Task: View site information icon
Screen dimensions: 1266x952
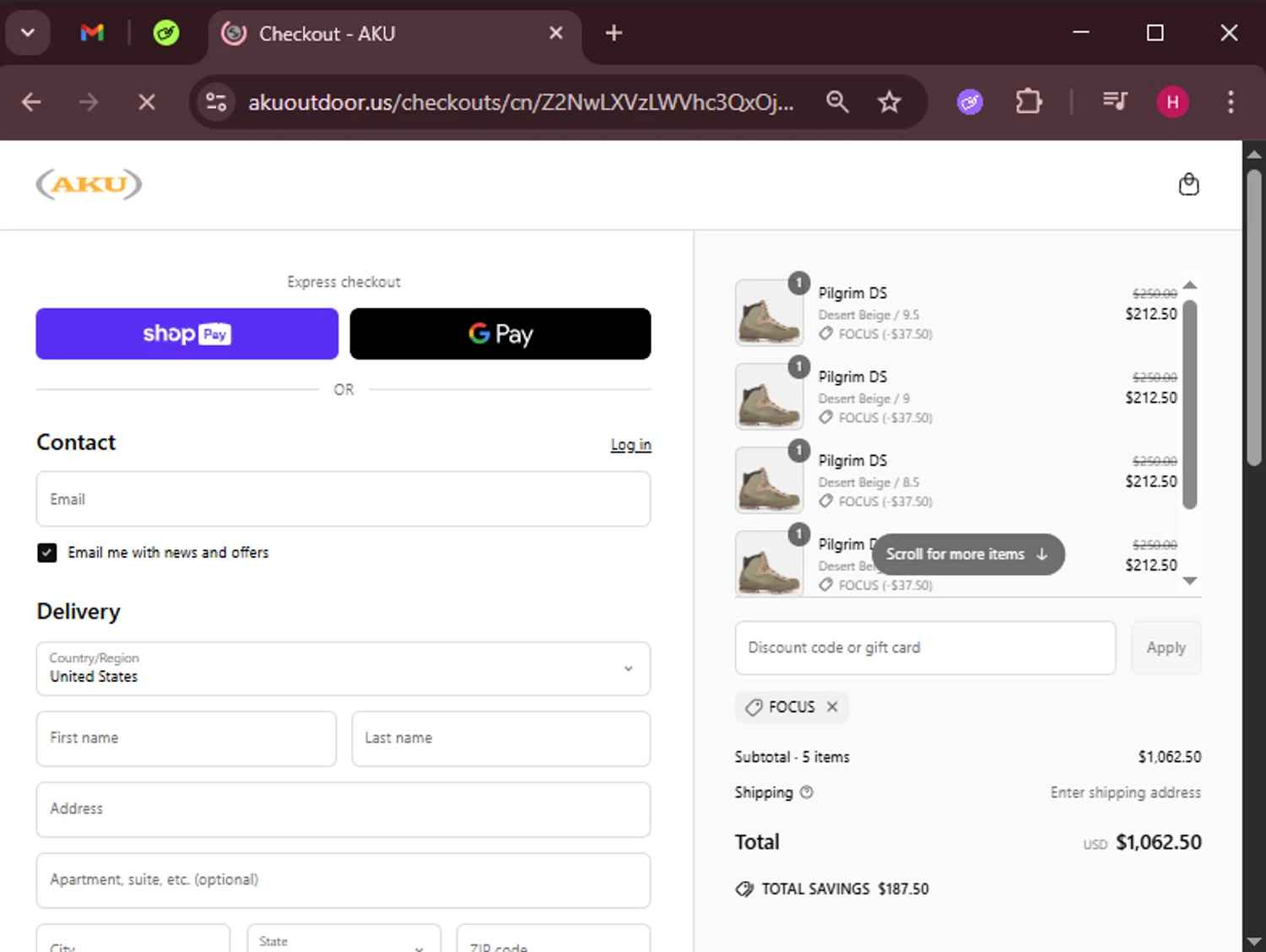Action: pos(216,102)
